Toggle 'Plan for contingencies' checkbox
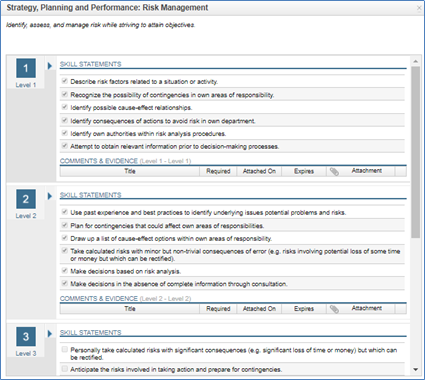425x380 pixels. pos(65,225)
